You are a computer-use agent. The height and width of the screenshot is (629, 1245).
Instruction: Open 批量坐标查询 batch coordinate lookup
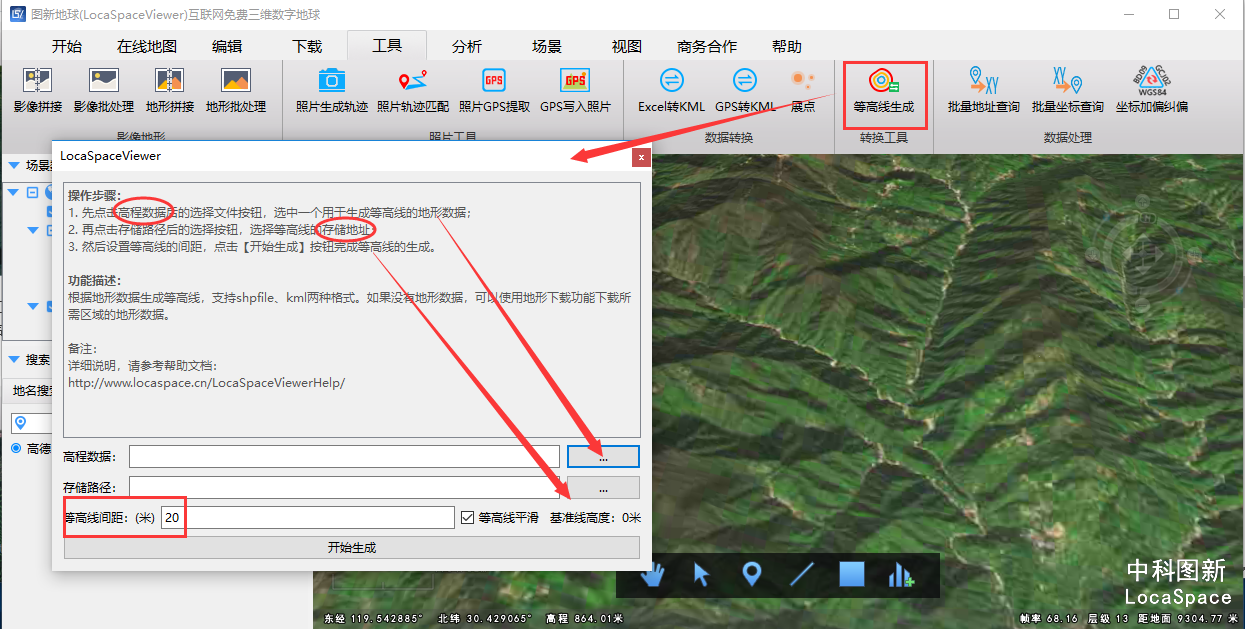pos(1068,90)
